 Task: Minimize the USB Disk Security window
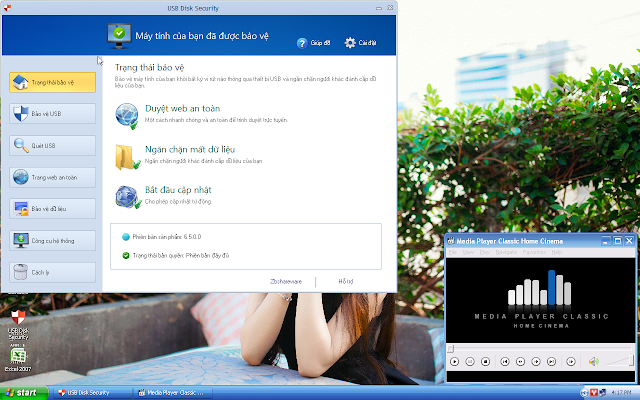click(x=379, y=8)
